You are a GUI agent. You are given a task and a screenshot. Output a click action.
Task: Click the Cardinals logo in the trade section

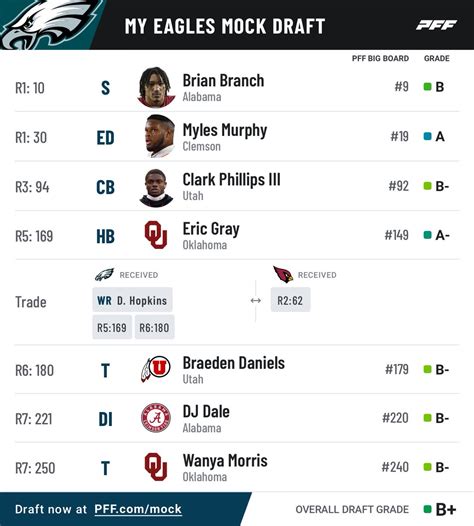coord(283,274)
